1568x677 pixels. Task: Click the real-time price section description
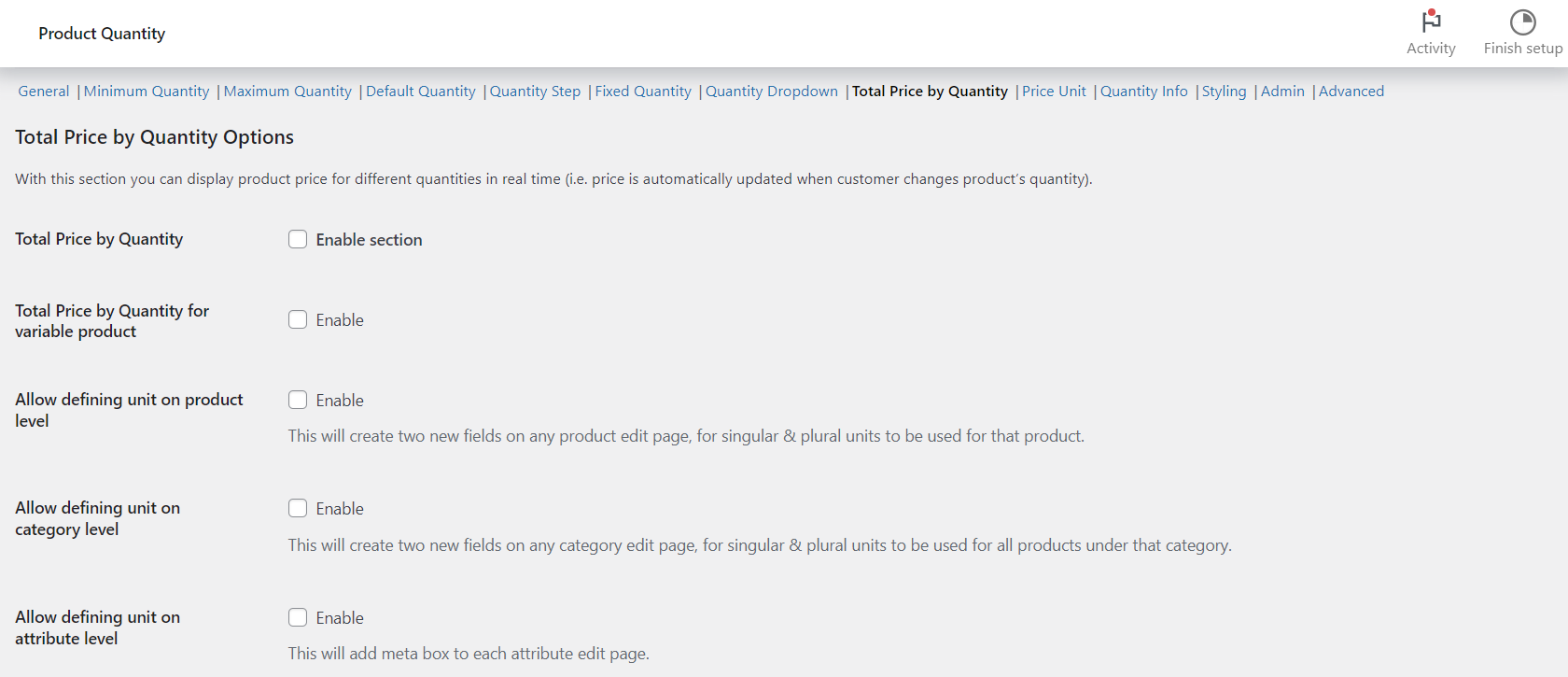pos(553,179)
